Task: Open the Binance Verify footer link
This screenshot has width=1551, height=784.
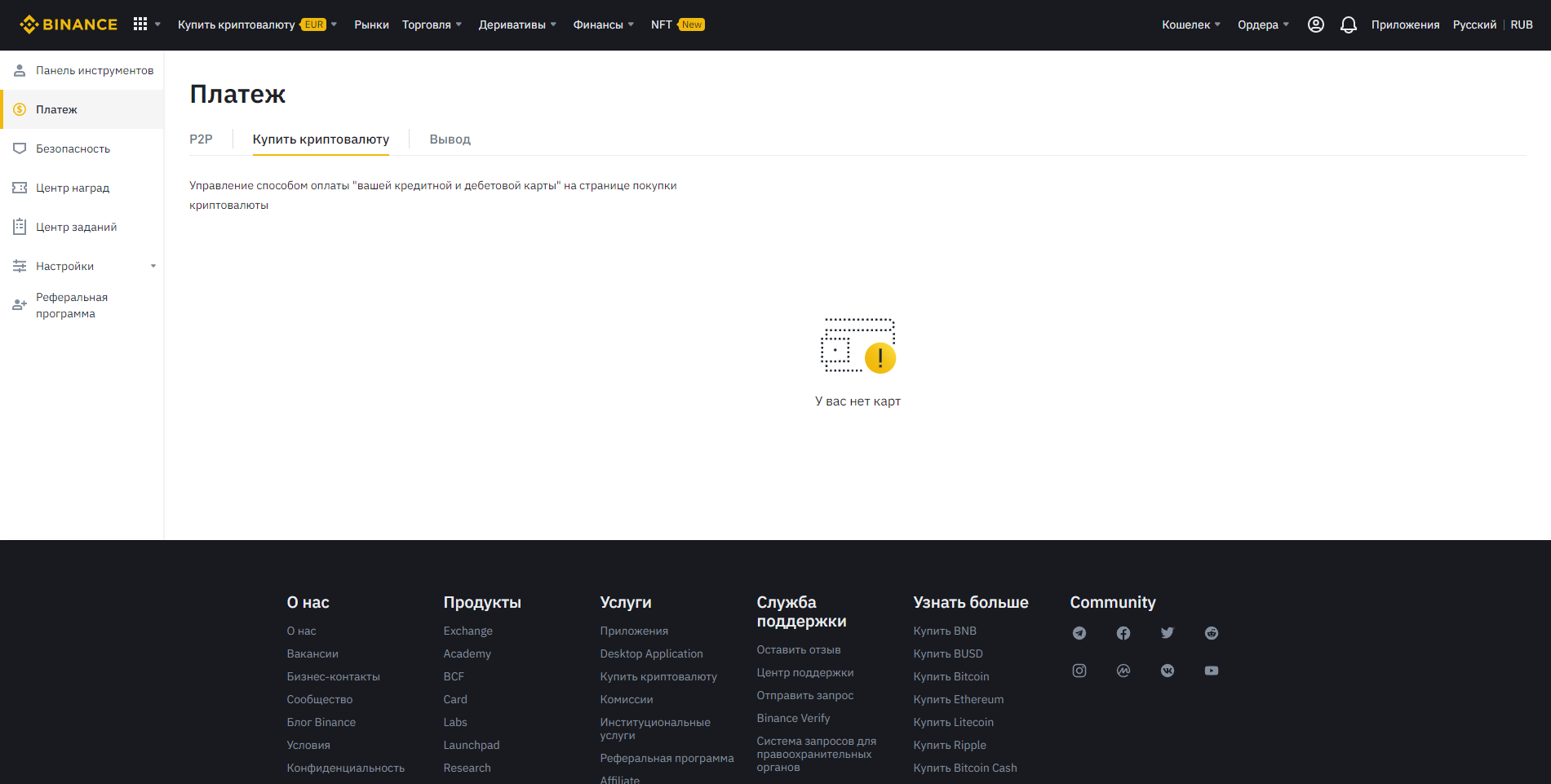Action: click(793, 718)
